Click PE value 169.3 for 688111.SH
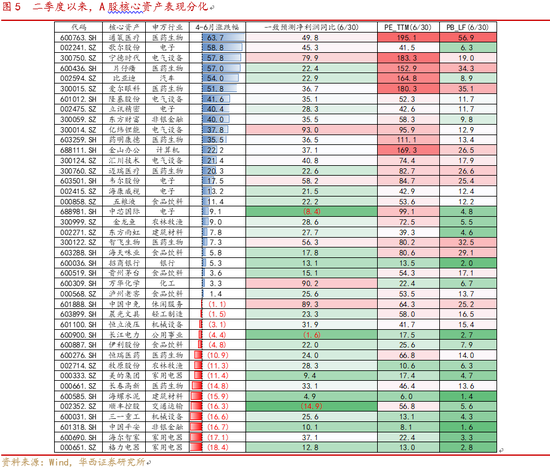The image size is (550, 468). point(408,150)
